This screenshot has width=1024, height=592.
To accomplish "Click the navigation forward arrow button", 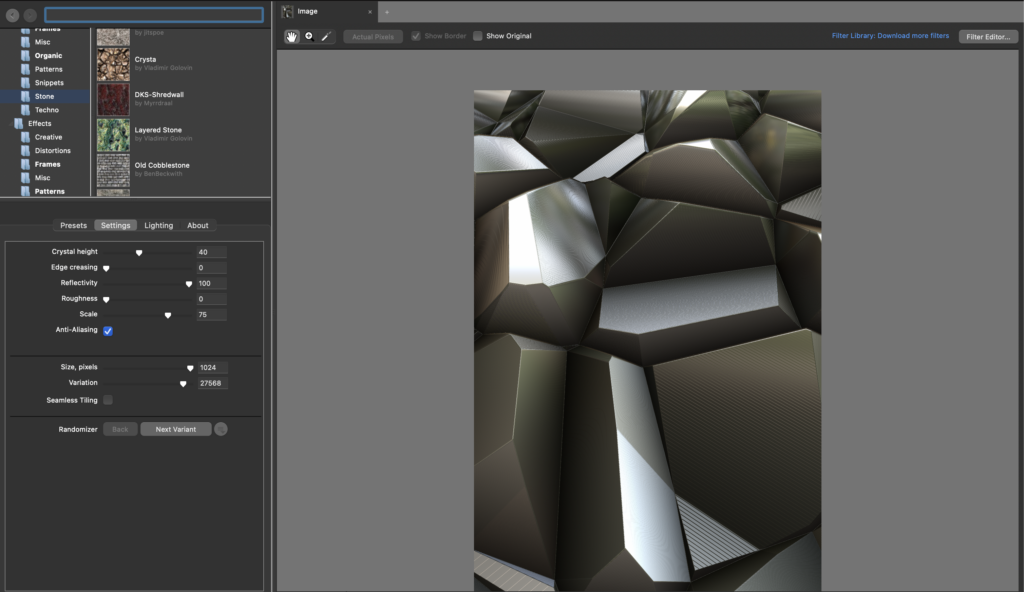I will (x=30, y=15).
